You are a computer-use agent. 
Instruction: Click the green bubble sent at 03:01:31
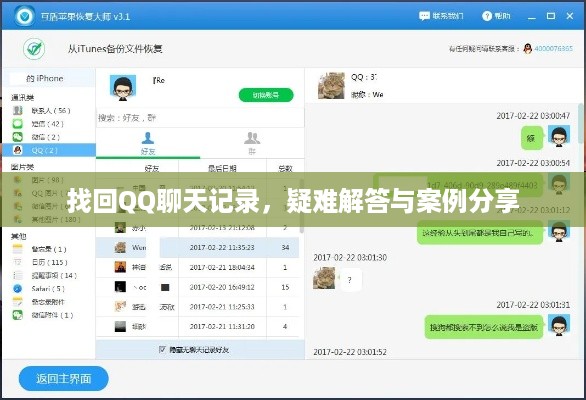coord(484,327)
